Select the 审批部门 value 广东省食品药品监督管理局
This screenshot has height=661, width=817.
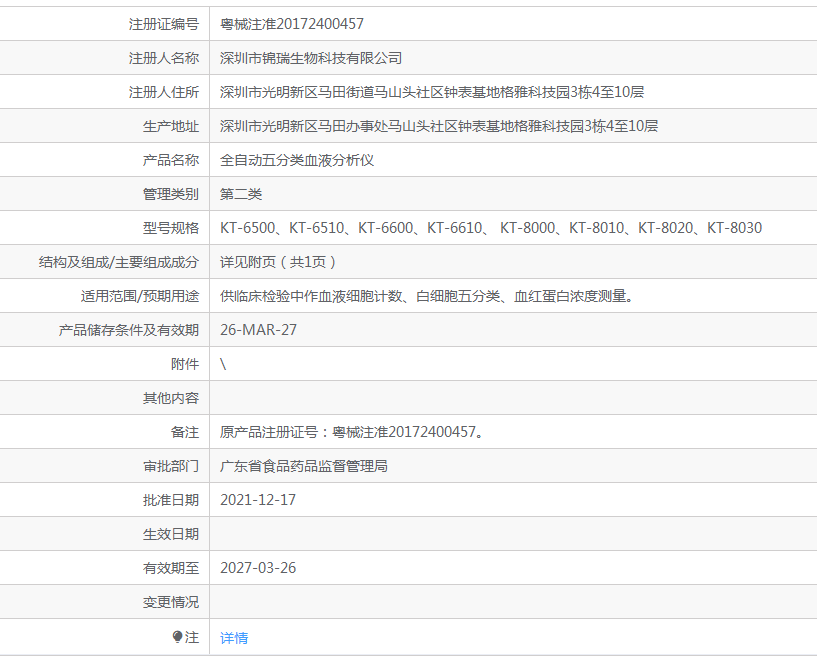pos(310,465)
